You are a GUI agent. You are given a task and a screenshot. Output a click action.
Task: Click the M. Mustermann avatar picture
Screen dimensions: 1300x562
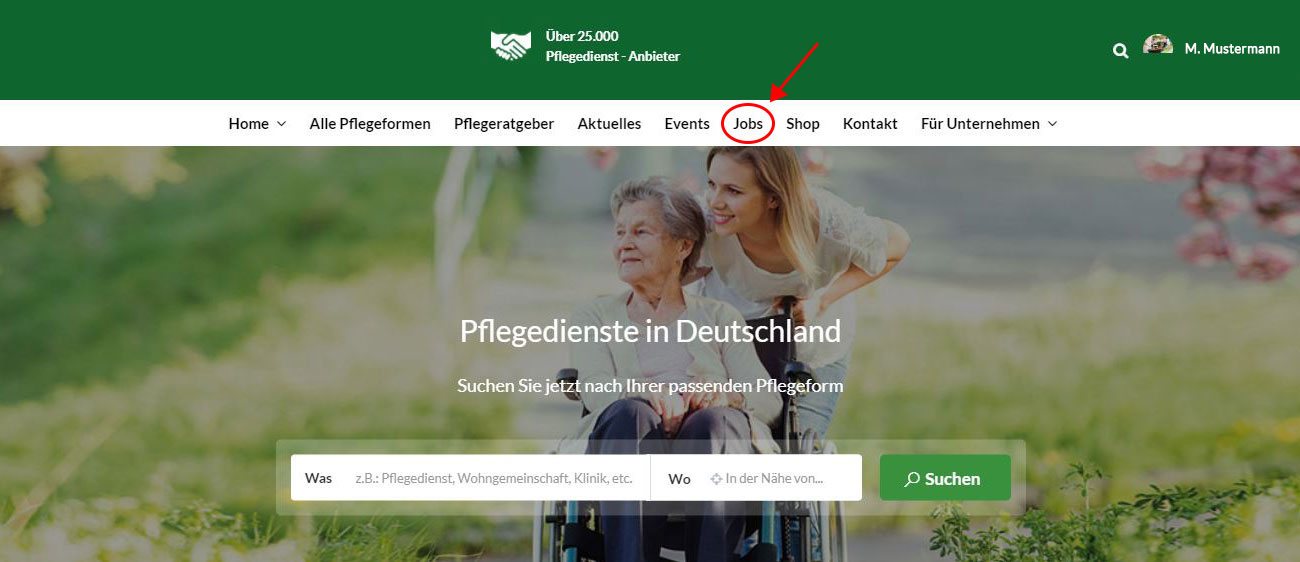pyautogui.click(x=1158, y=44)
